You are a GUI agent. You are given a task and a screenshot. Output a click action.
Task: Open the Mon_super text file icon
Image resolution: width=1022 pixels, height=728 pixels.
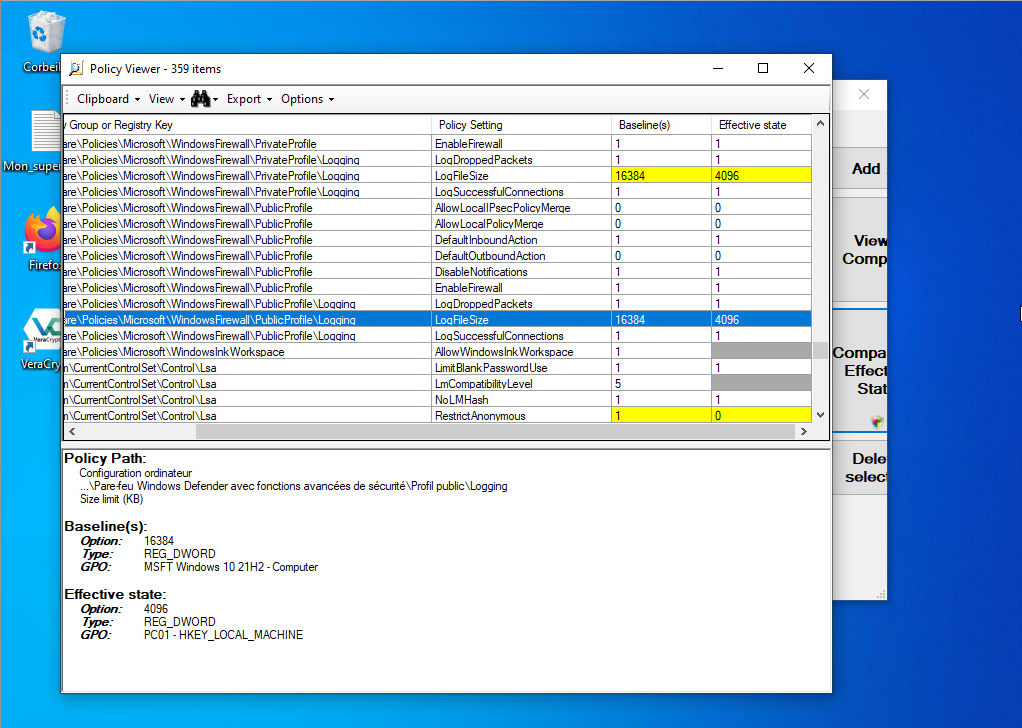click(44, 133)
